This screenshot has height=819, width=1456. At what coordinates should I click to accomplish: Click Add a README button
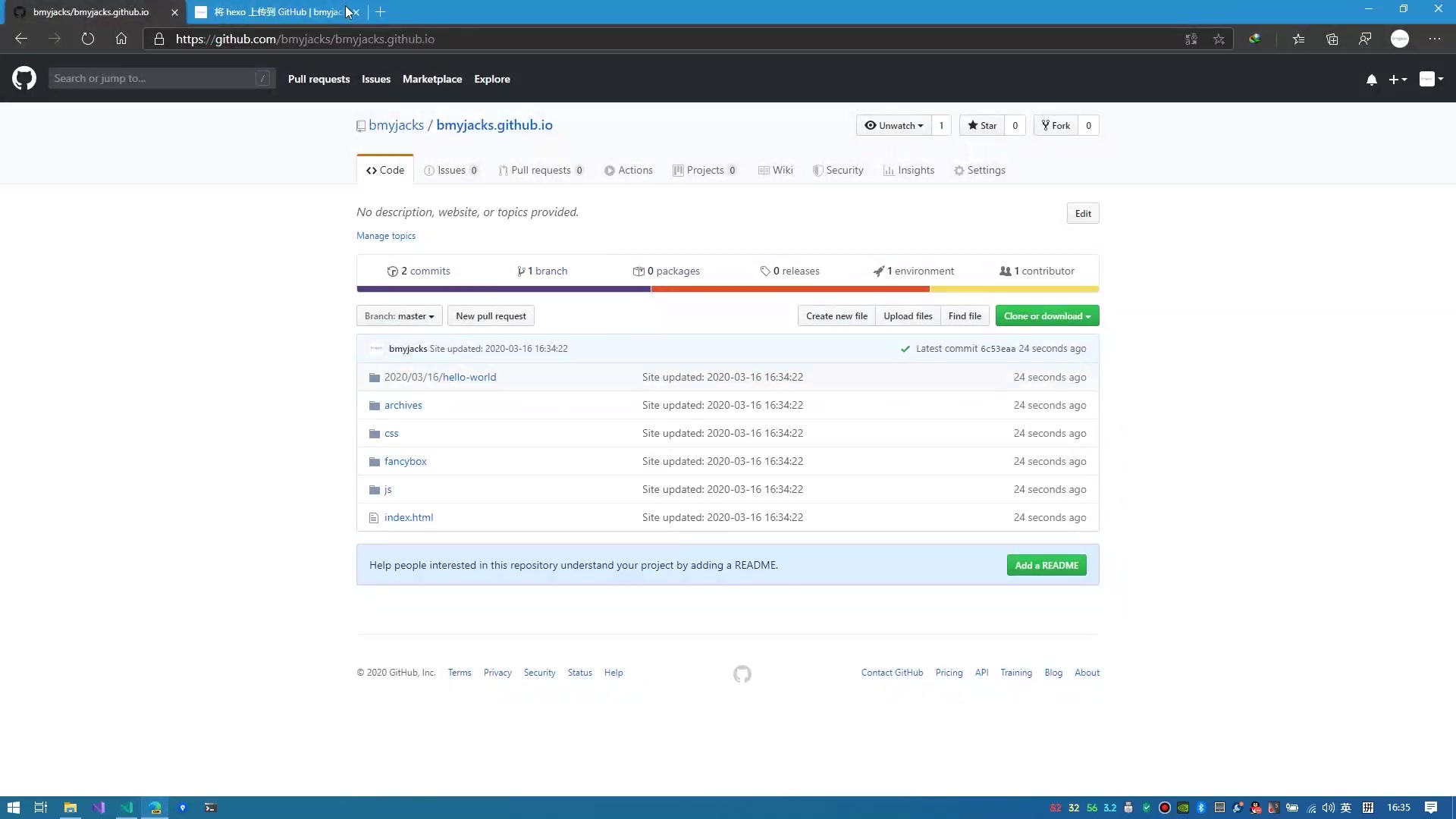(x=1046, y=565)
